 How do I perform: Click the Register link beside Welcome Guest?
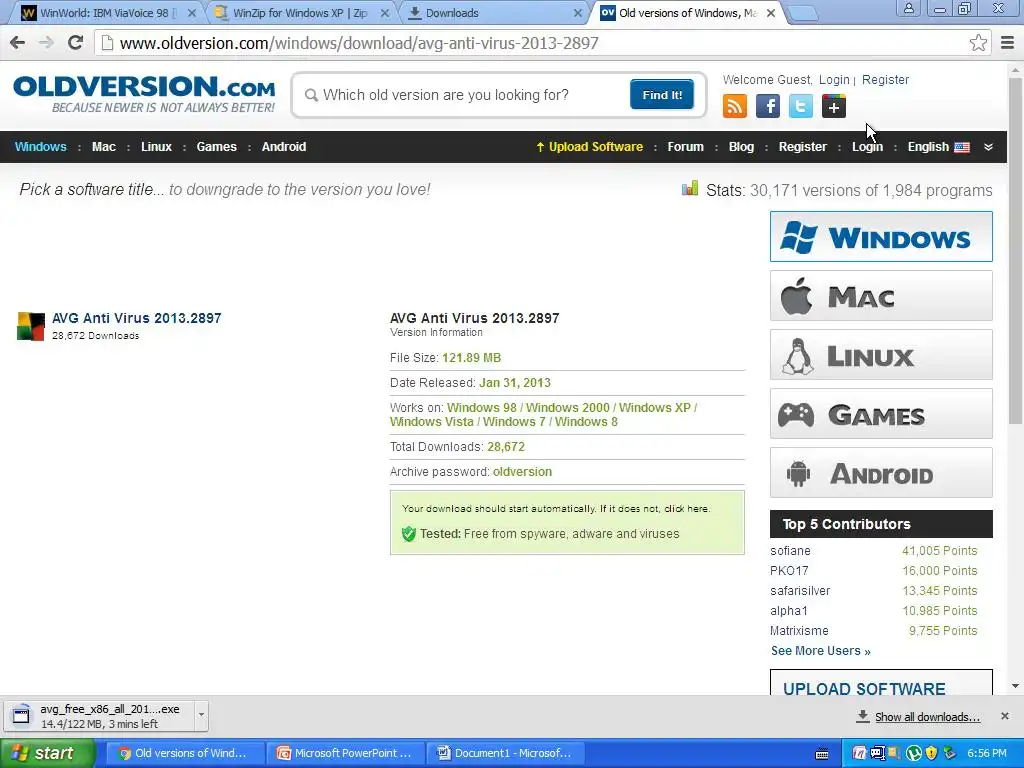886,80
